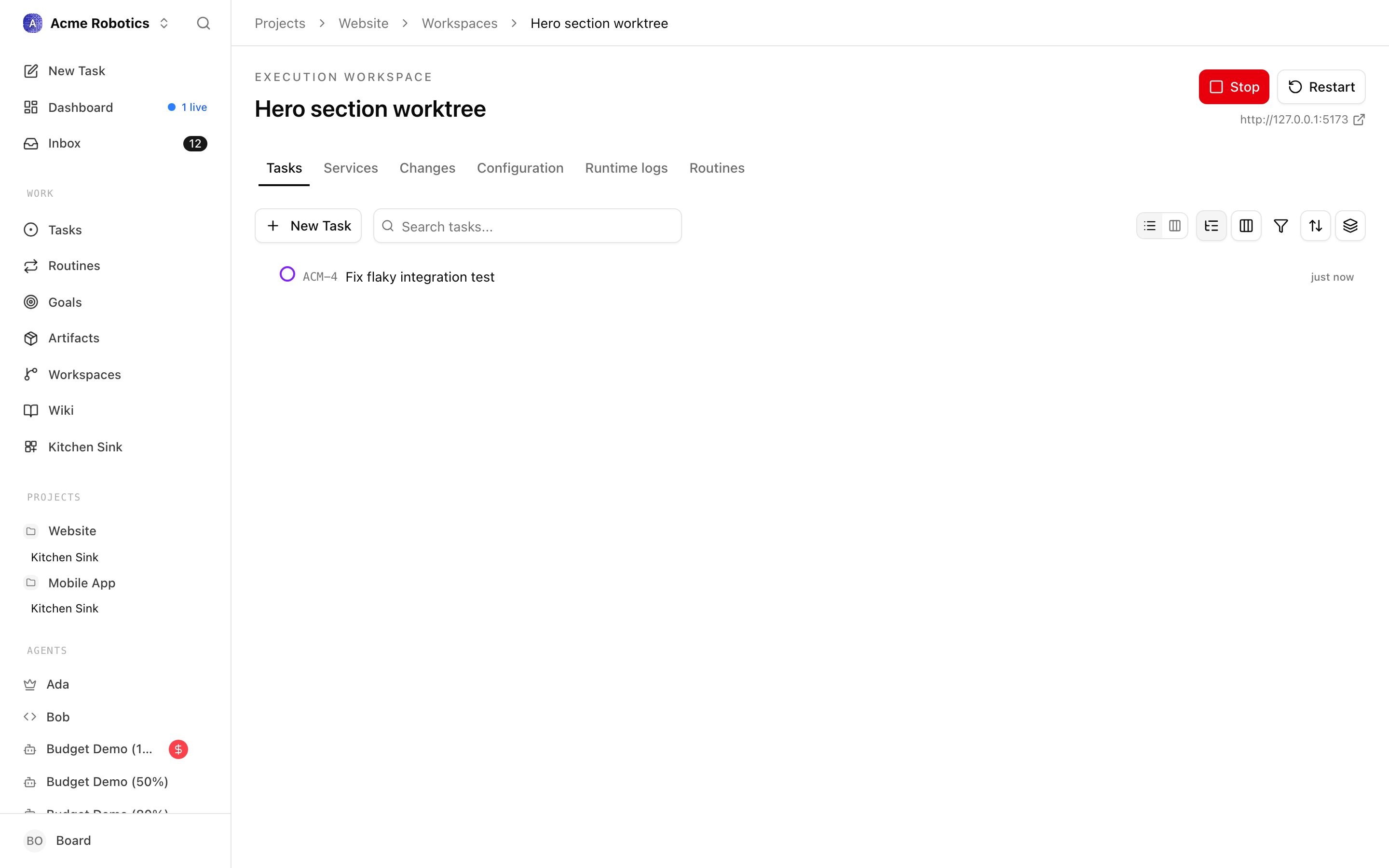
Task: Toggle nested sub-task tree view
Action: click(x=1211, y=226)
